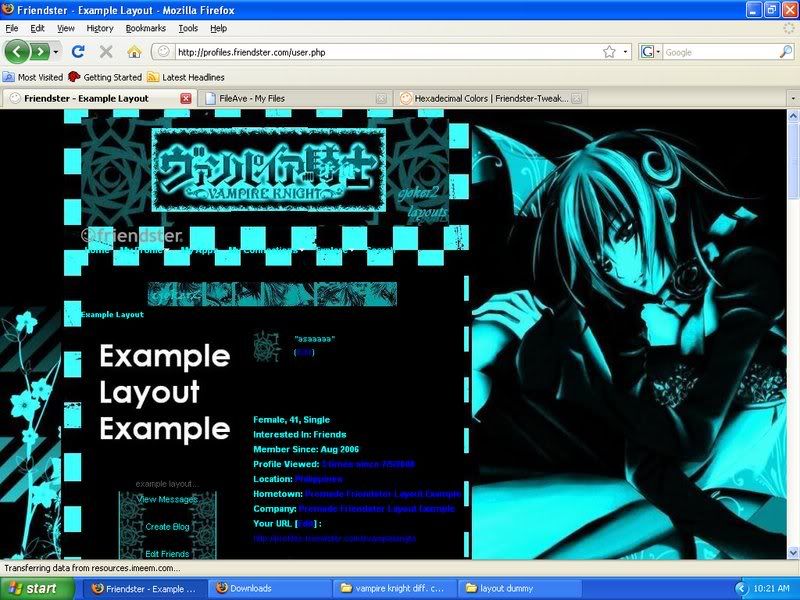Click the search magnifier icon

click(788, 51)
